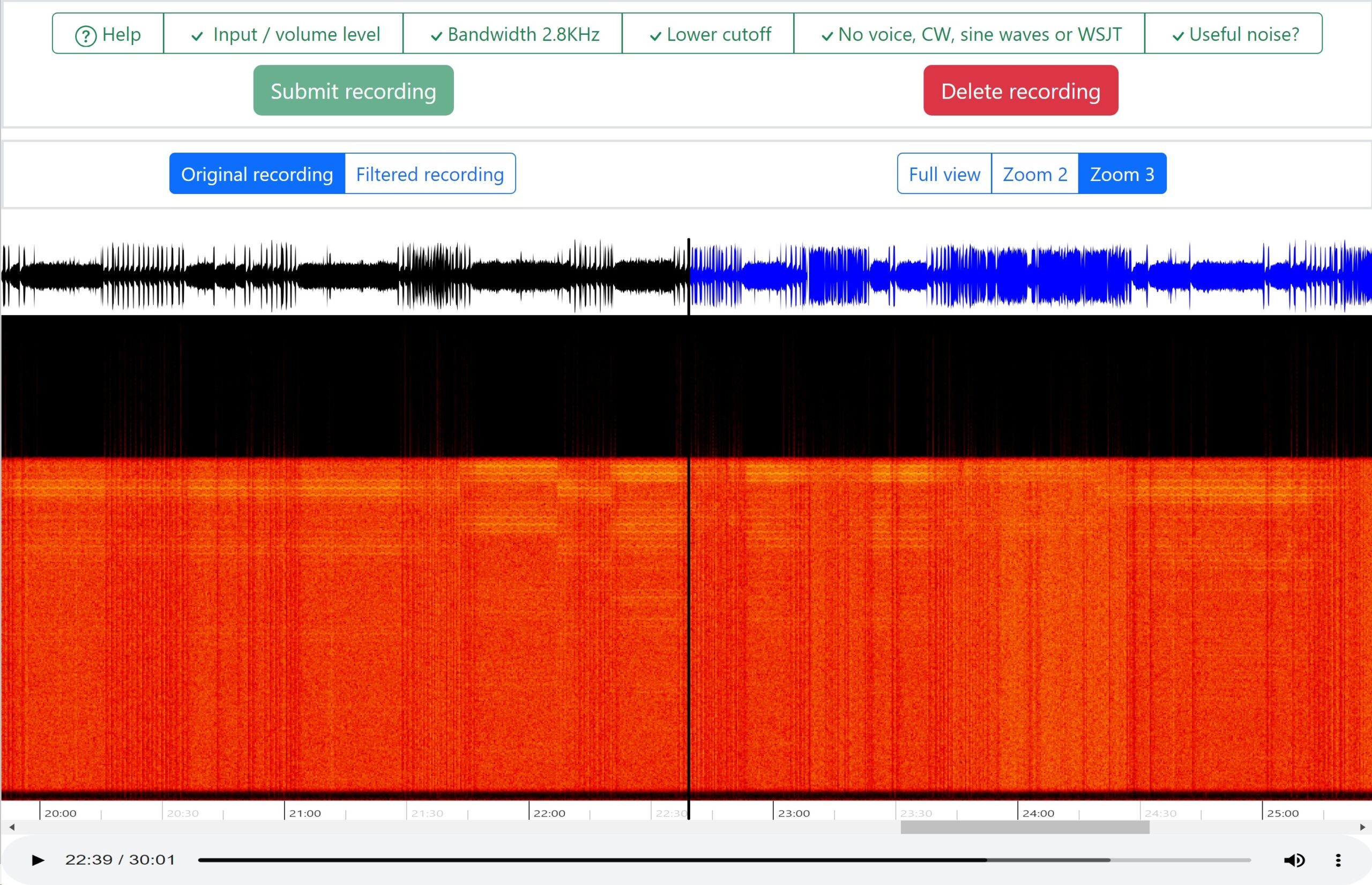This screenshot has width=1372, height=885.
Task: Click the blue unplayed waveform section
Action: (x=1031, y=275)
